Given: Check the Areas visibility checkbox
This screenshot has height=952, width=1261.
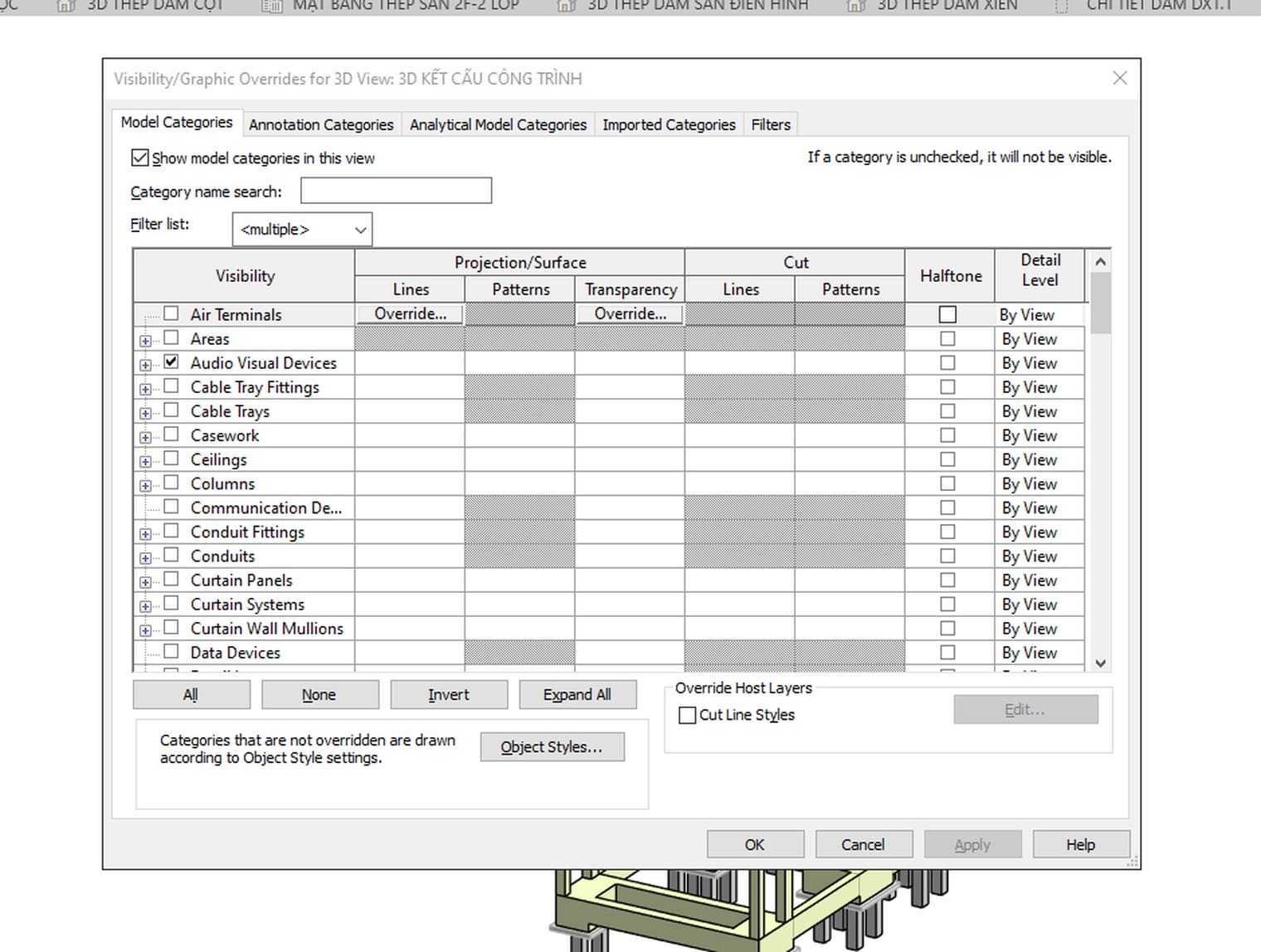Looking at the screenshot, I should pyautogui.click(x=171, y=338).
